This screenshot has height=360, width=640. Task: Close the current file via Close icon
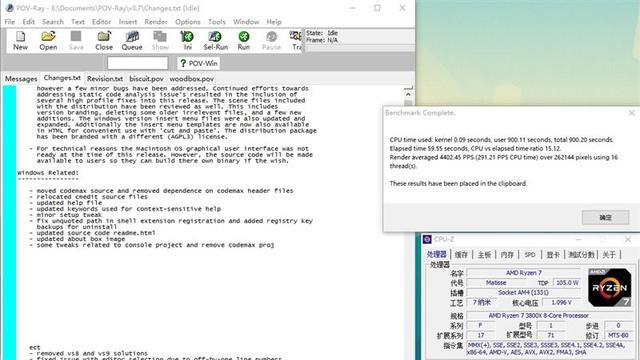click(x=104, y=40)
